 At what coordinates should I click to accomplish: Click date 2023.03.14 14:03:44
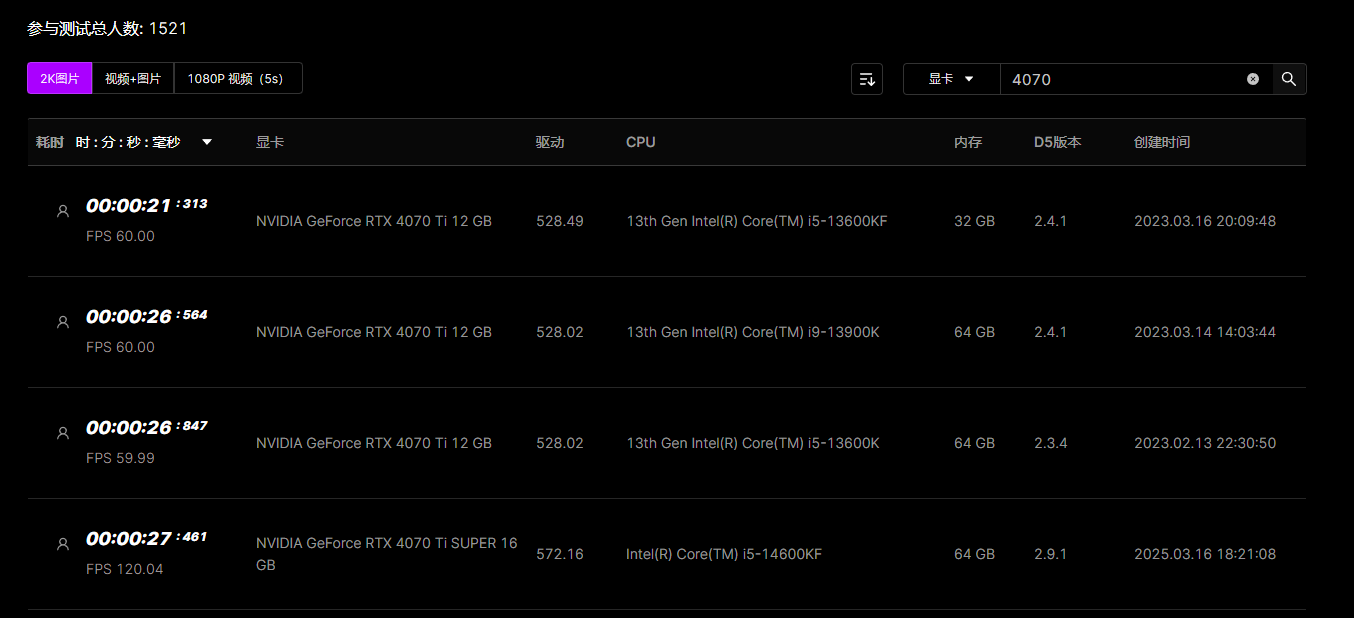click(x=1205, y=332)
